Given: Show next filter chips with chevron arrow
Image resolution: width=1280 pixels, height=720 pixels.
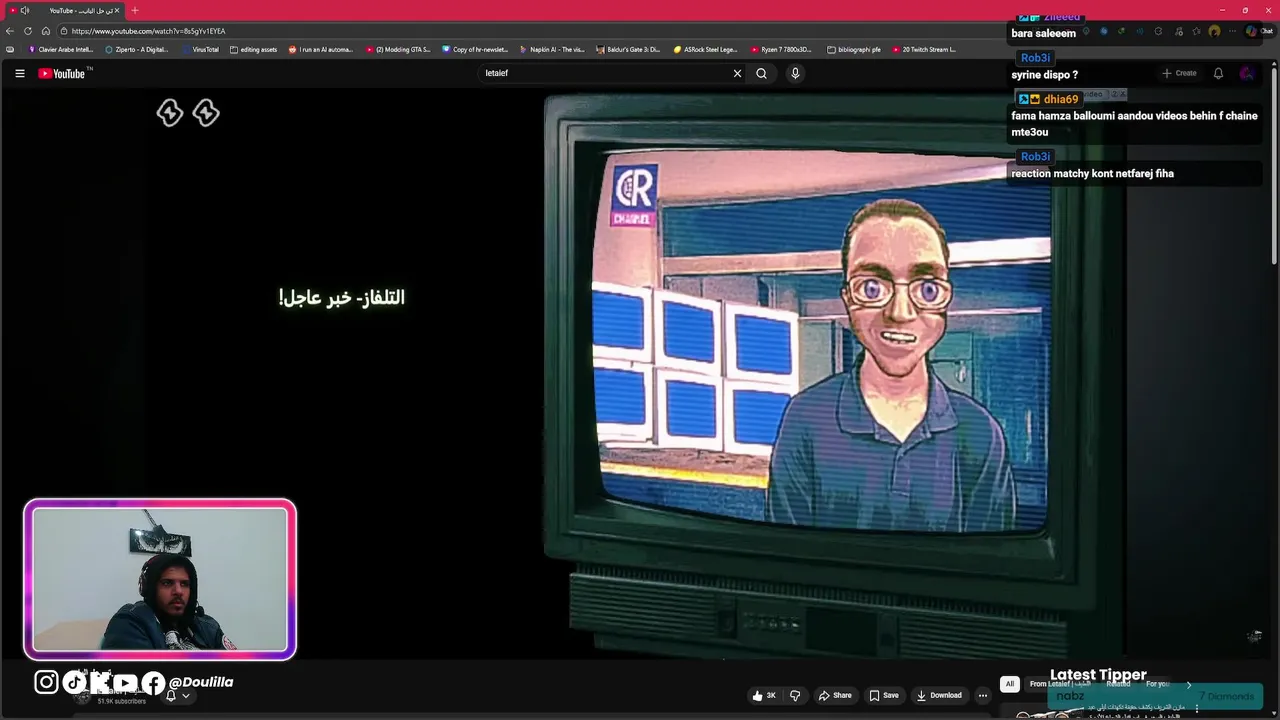Looking at the screenshot, I should pyautogui.click(x=1188, y=684).
